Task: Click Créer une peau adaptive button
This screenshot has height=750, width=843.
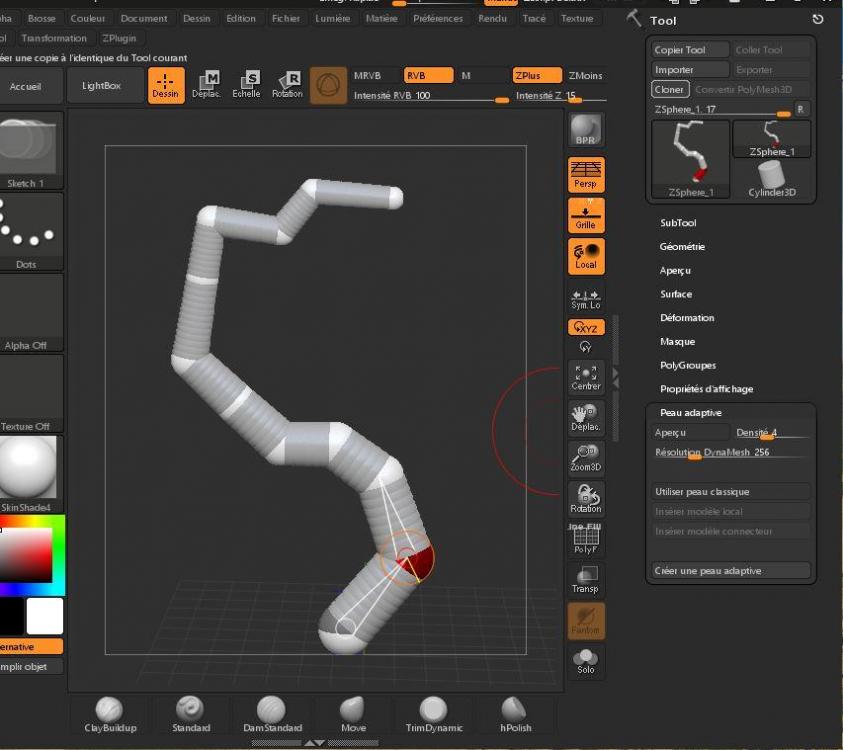Action: (x=730, y=571)
